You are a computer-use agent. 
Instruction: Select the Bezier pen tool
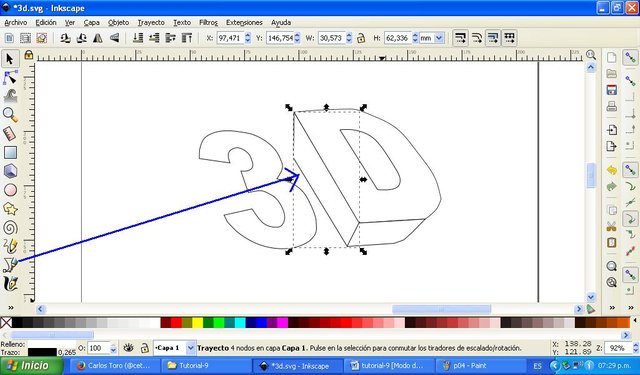tap(10, 265)
